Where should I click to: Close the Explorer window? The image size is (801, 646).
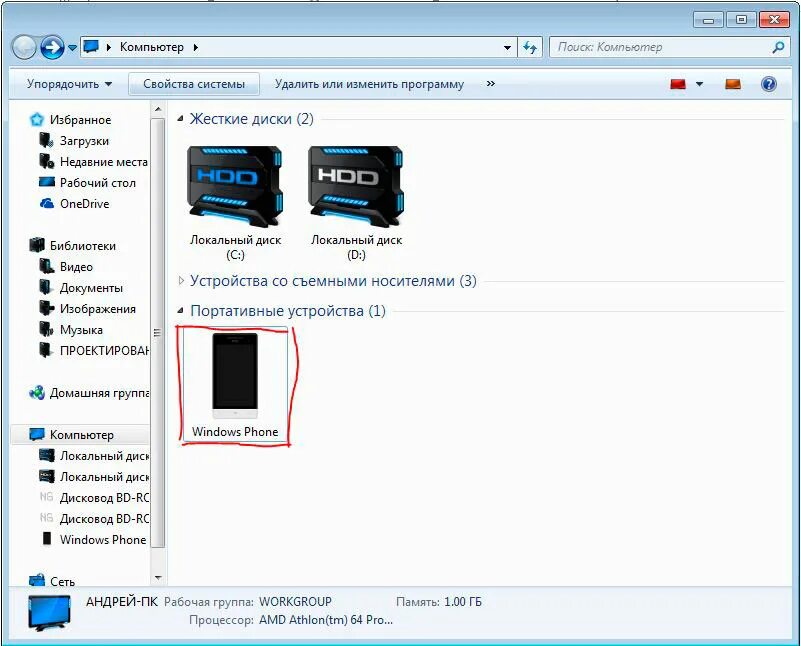click(774, 20)
